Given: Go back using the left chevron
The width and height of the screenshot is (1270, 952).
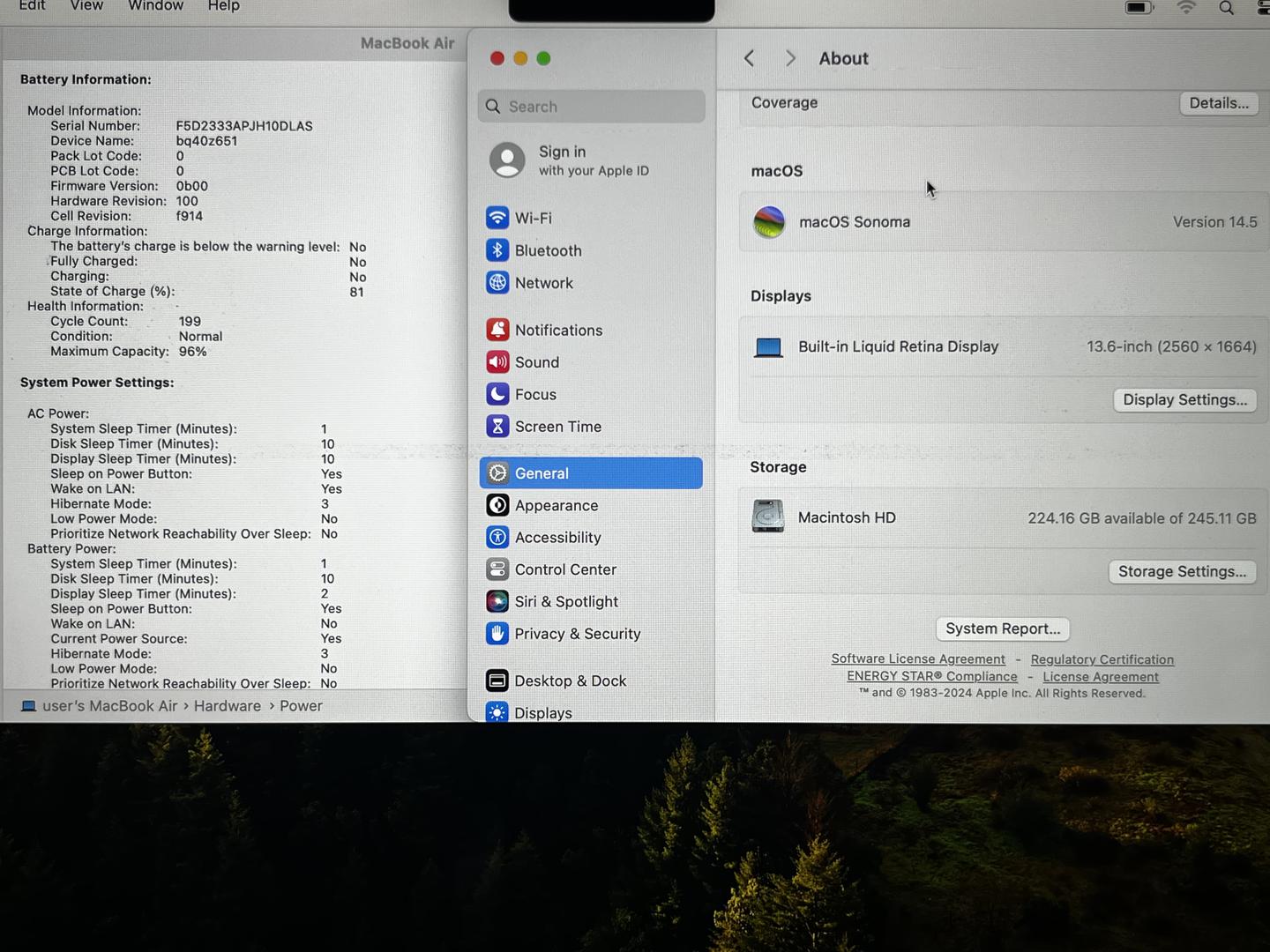Looking at the screenshot, I should pos(749,58).
